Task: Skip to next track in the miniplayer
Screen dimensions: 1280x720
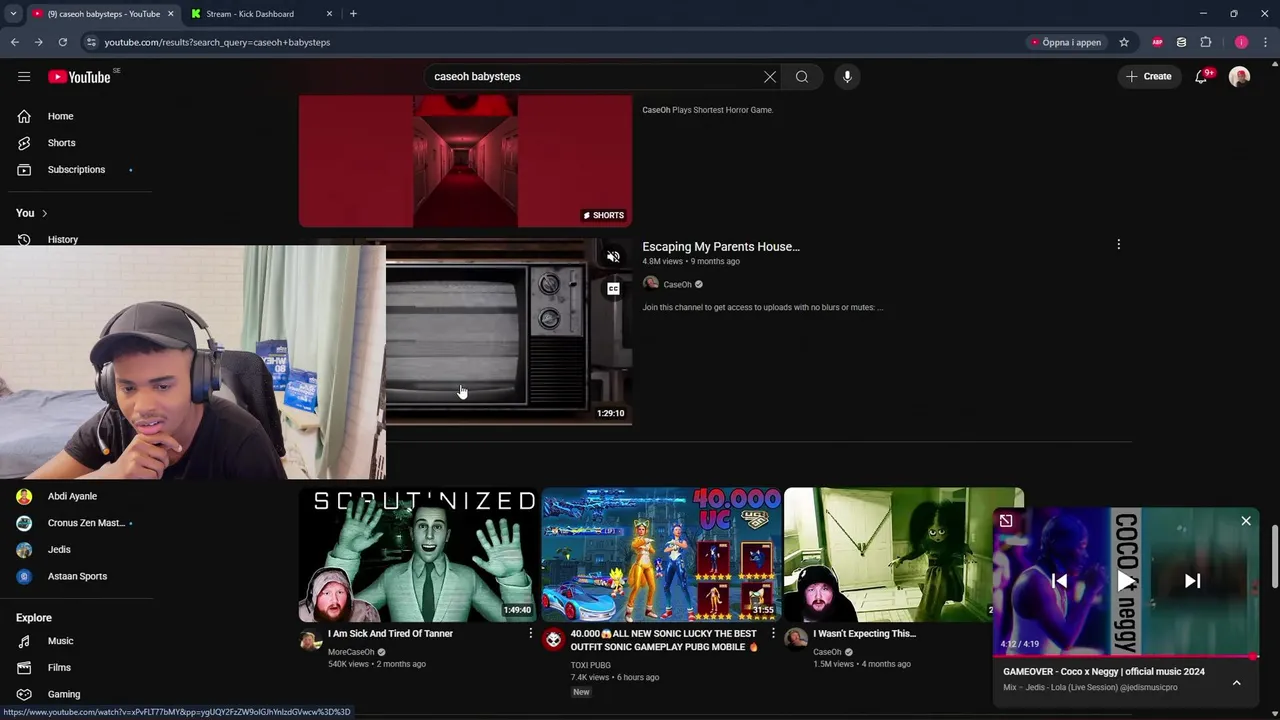Action: tap(1192, 581)
